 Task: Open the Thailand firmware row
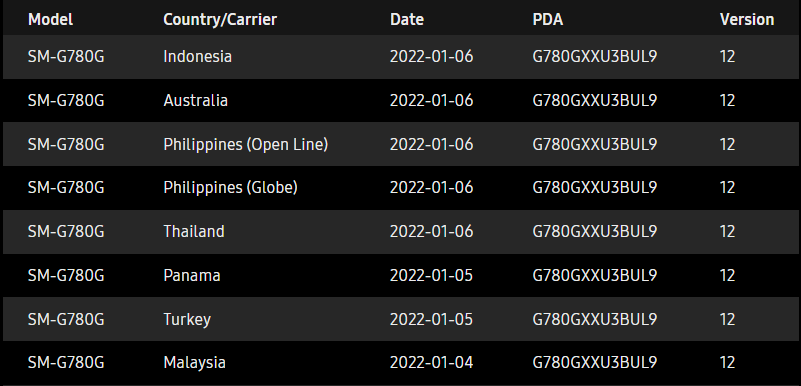(400, 232)
